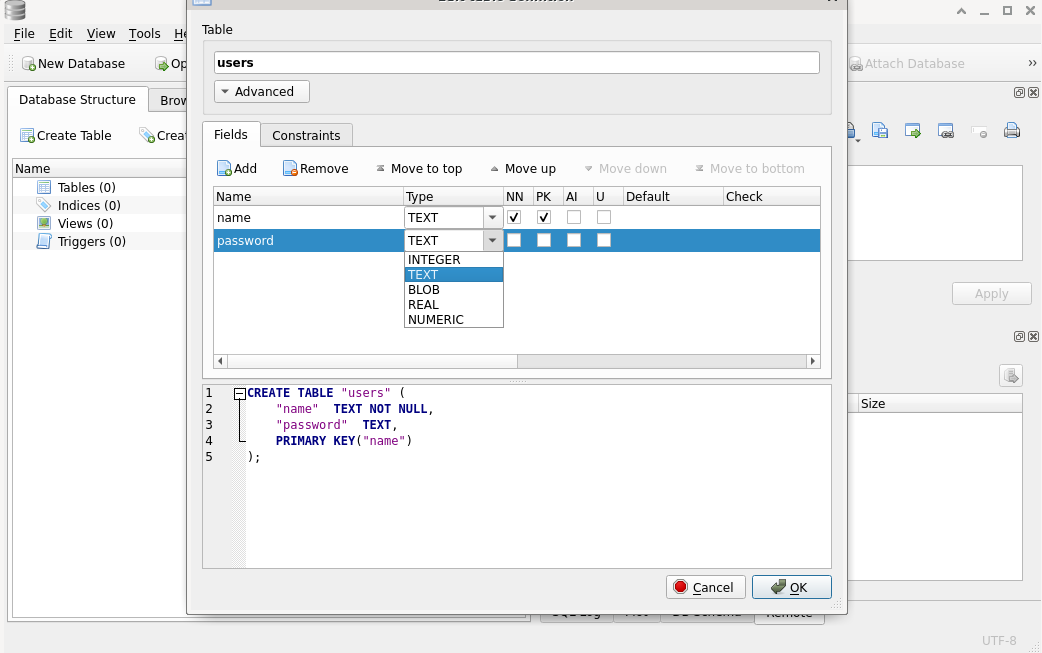Click Move to top button

pos(419,169)
